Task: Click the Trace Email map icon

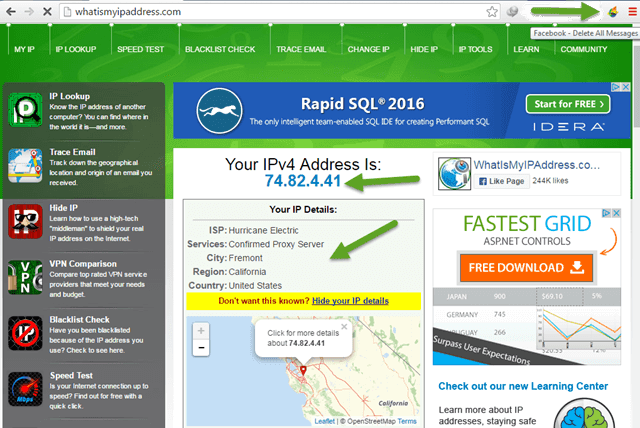Action: [25, 166]
